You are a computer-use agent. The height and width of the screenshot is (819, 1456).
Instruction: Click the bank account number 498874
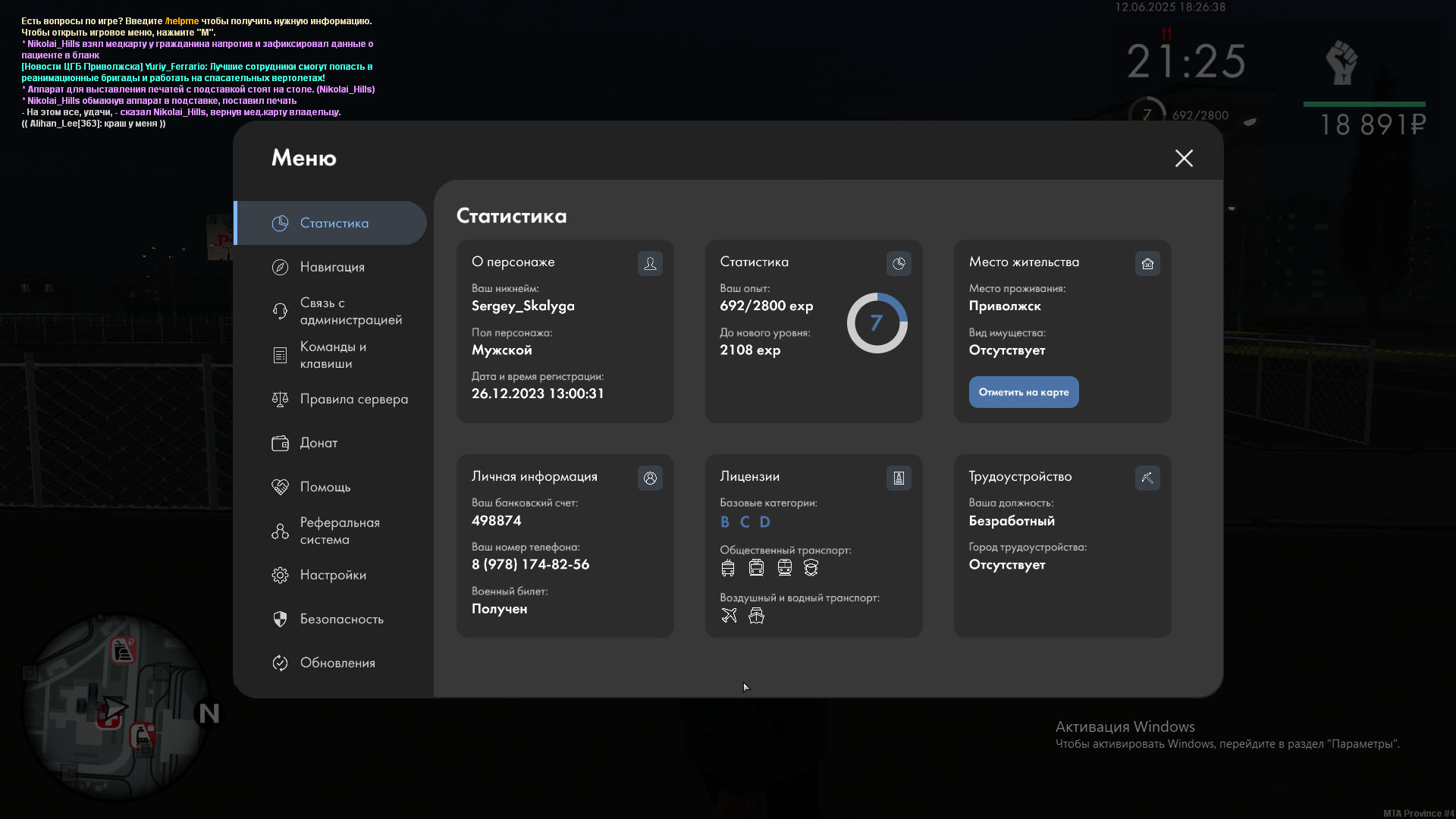pos(497,521)
